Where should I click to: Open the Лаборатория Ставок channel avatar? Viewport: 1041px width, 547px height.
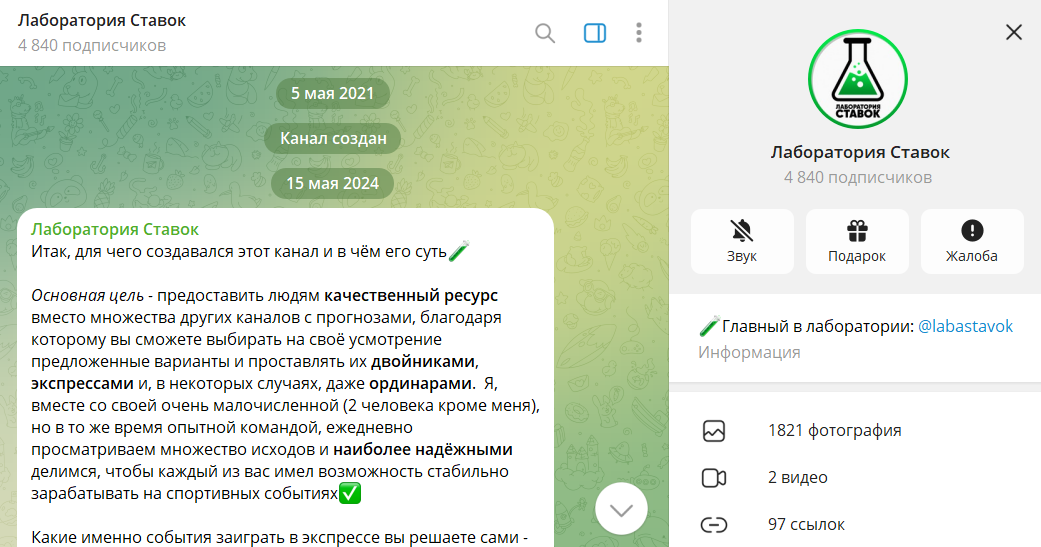coord(857,80)
